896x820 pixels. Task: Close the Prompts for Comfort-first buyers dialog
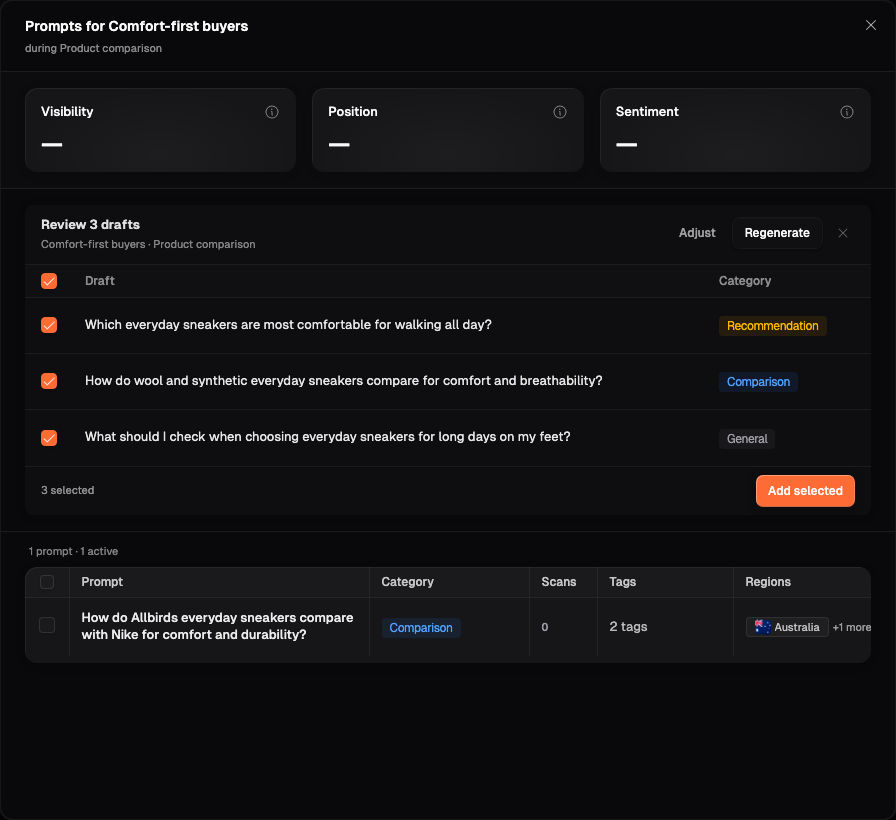870,25
